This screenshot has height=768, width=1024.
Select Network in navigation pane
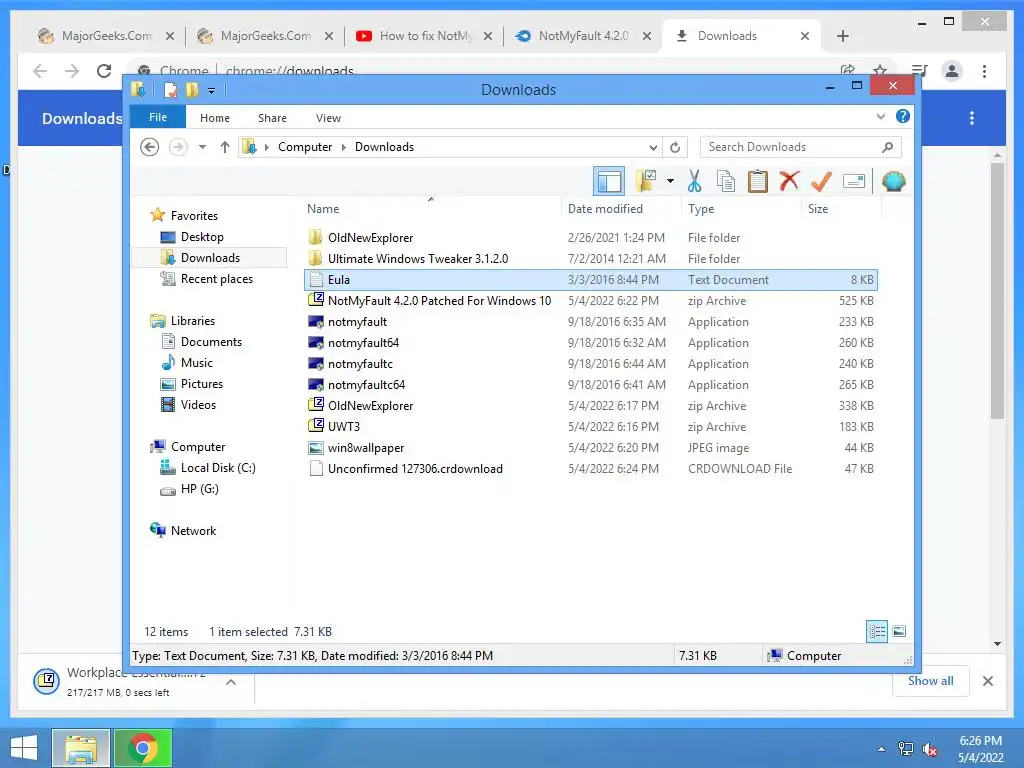coord(193,530)
